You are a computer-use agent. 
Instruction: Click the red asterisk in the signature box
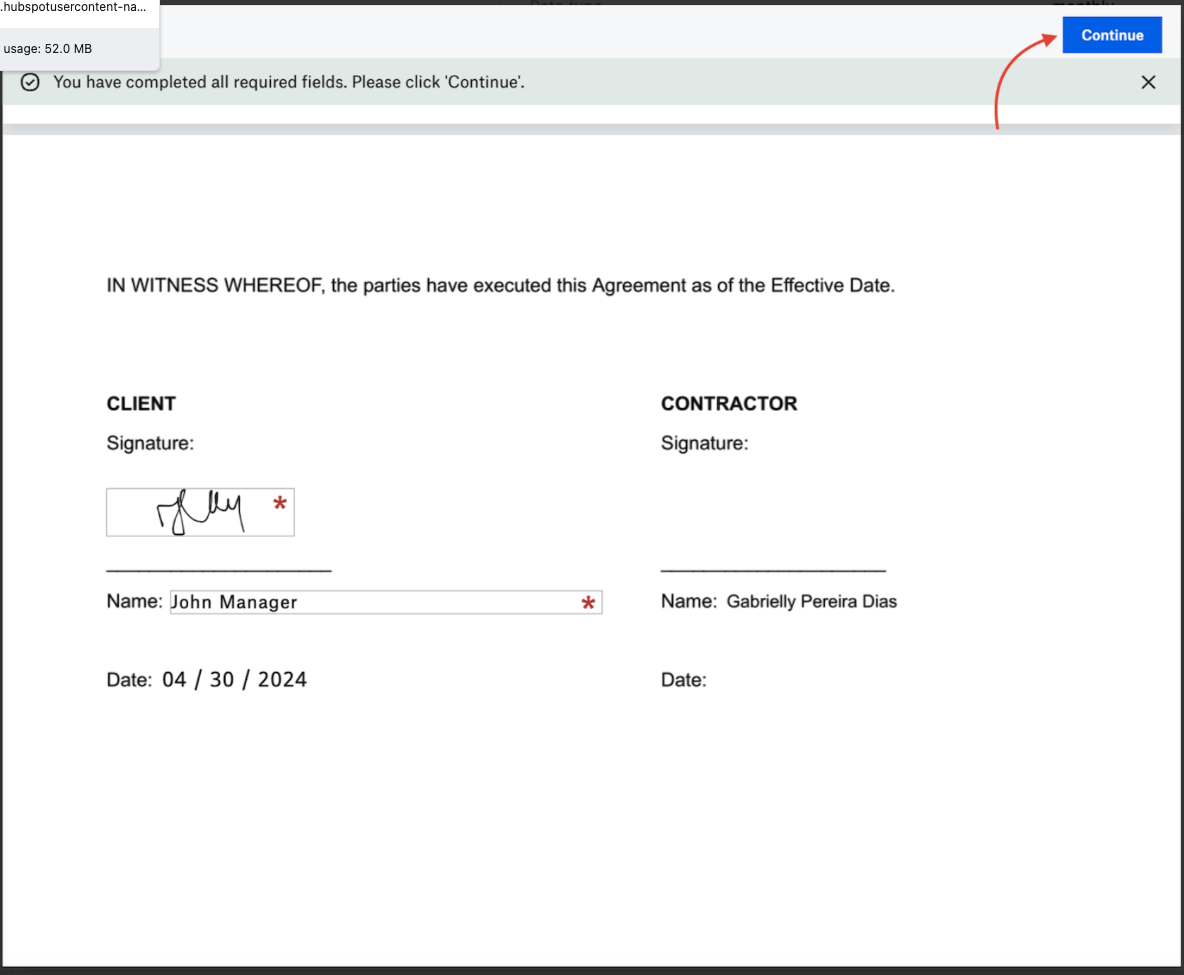(280, 503)
